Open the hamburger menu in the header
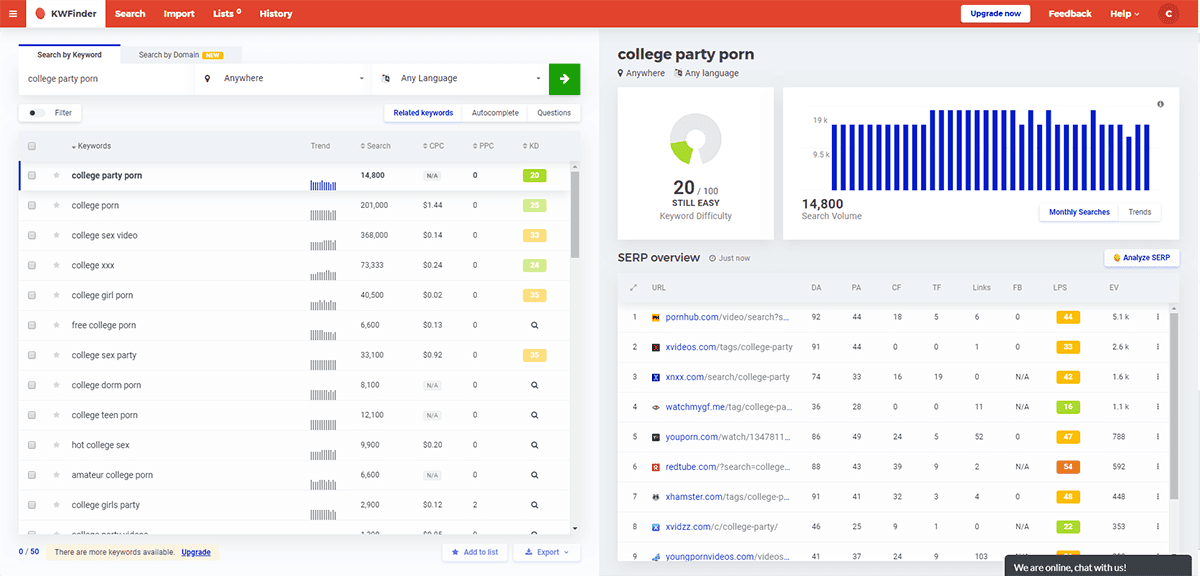 click(x=13, y=14)
